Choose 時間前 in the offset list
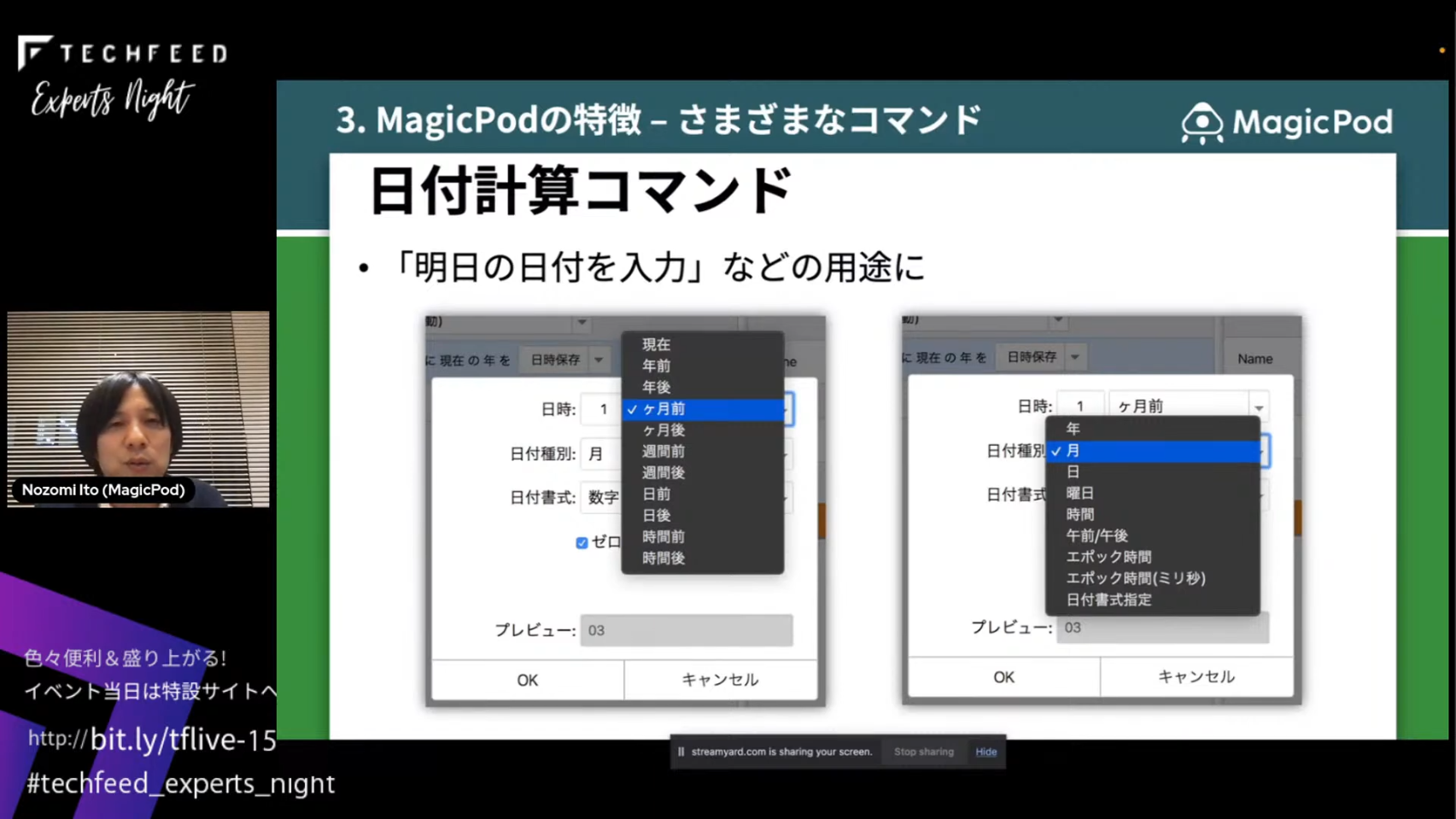This screenshot has width=1456, height=819. tap(702, 536)
